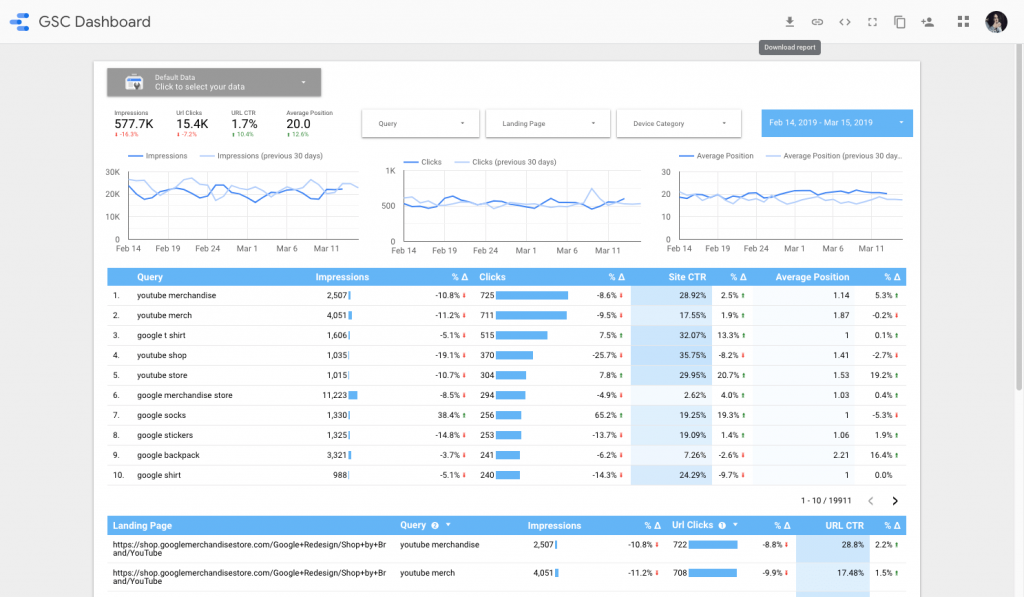Share report with people icon
The image size is (1024, 597).
point(927,22)
